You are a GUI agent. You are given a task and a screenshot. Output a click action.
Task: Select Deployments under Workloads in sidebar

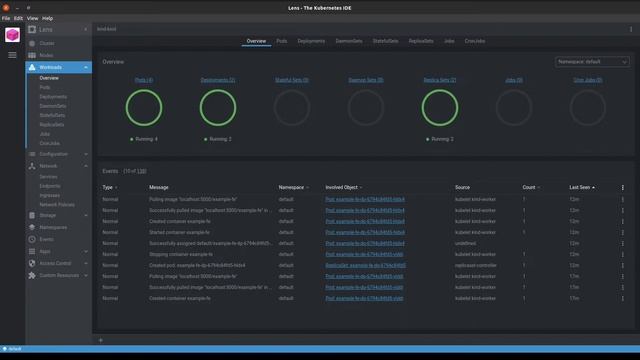click(x=53, y=97)
